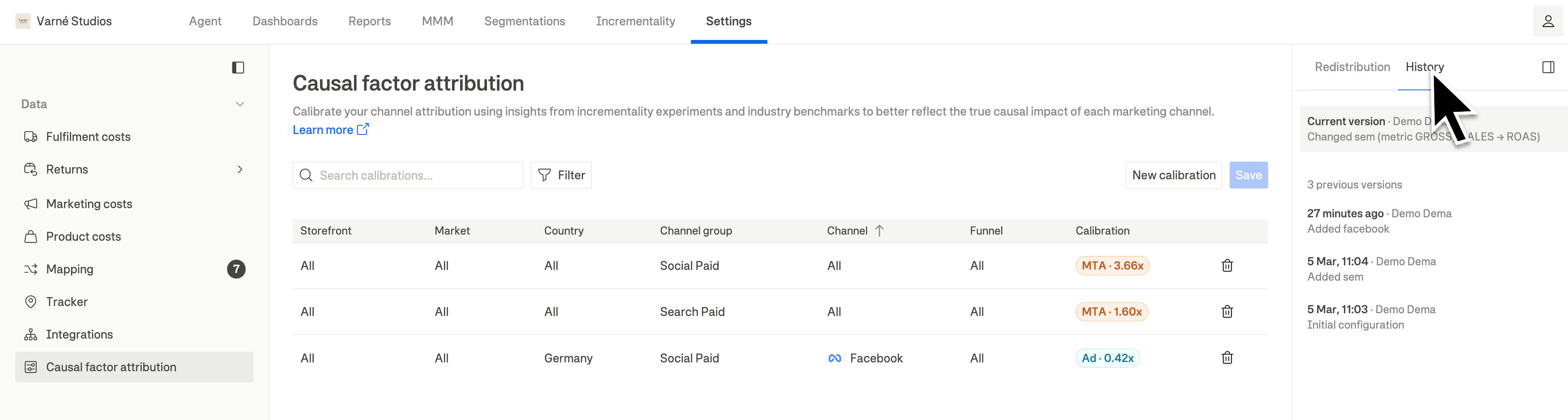Click the Varné Studios logo icon
The image size is (1568, 420).
tap(23, 21)
